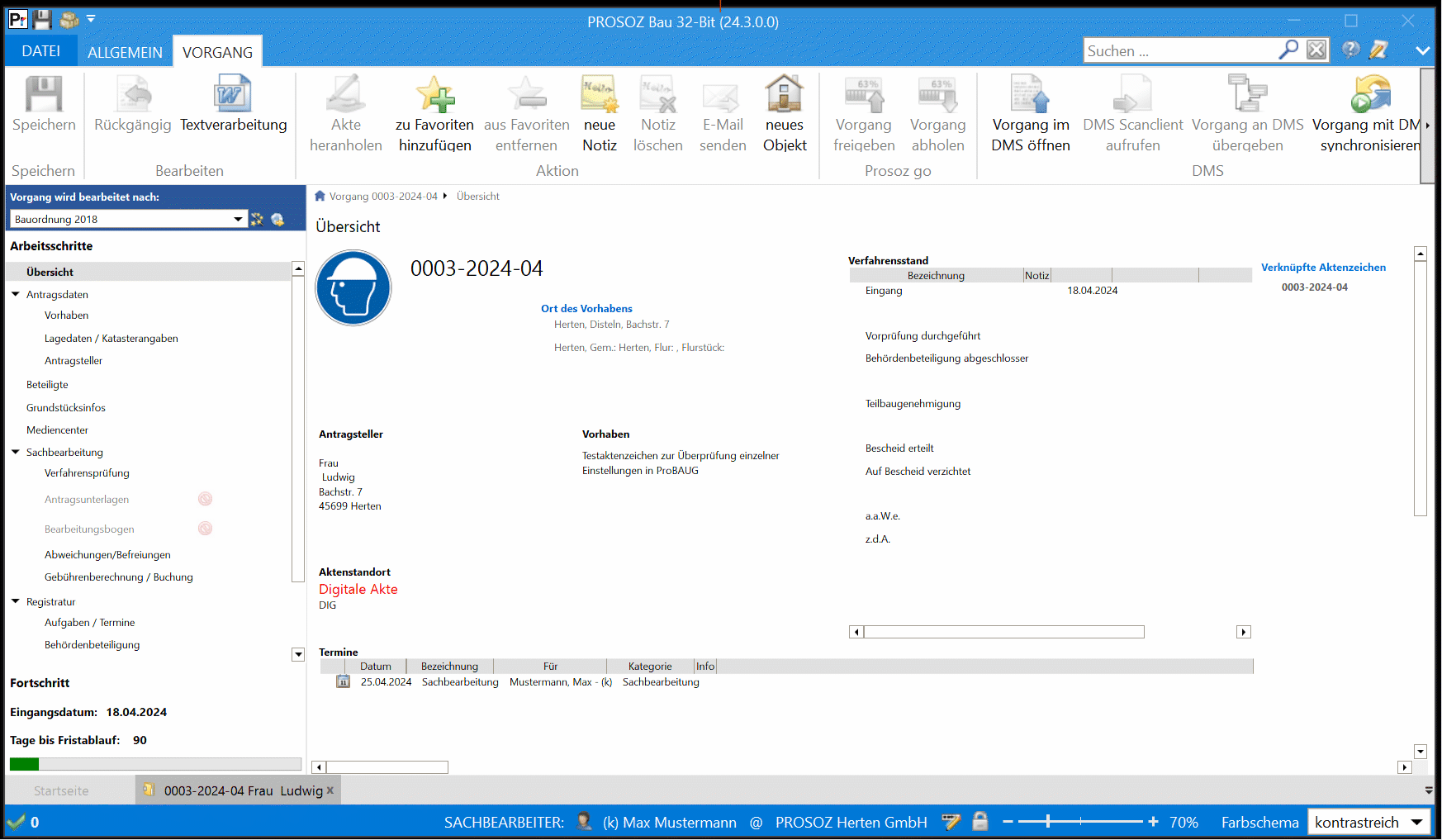
Task: Collapse the Sachbearbeitung tree node
Action: (x=16, y=452)
